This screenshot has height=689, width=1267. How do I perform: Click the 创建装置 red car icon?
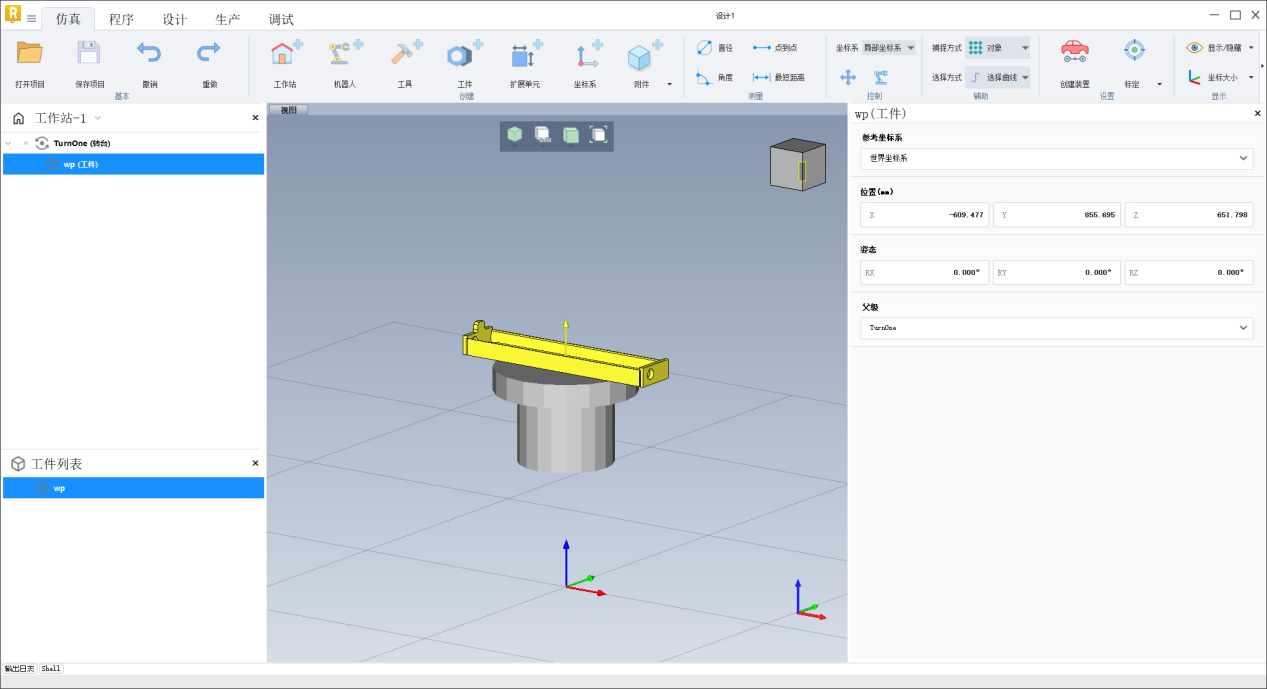[x=1074, y=52]
